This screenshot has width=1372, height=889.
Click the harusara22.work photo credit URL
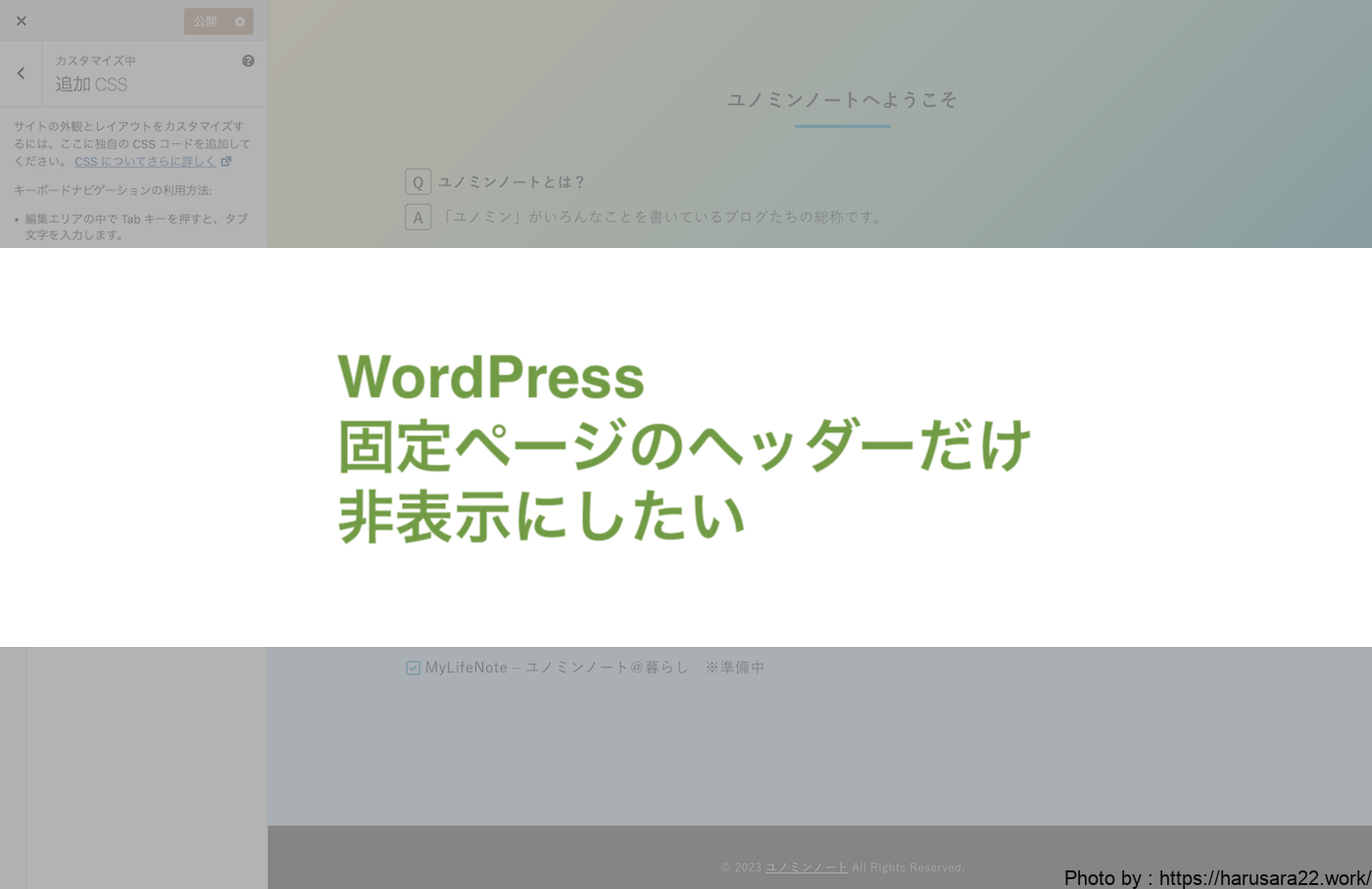[x=1264, y=877]
